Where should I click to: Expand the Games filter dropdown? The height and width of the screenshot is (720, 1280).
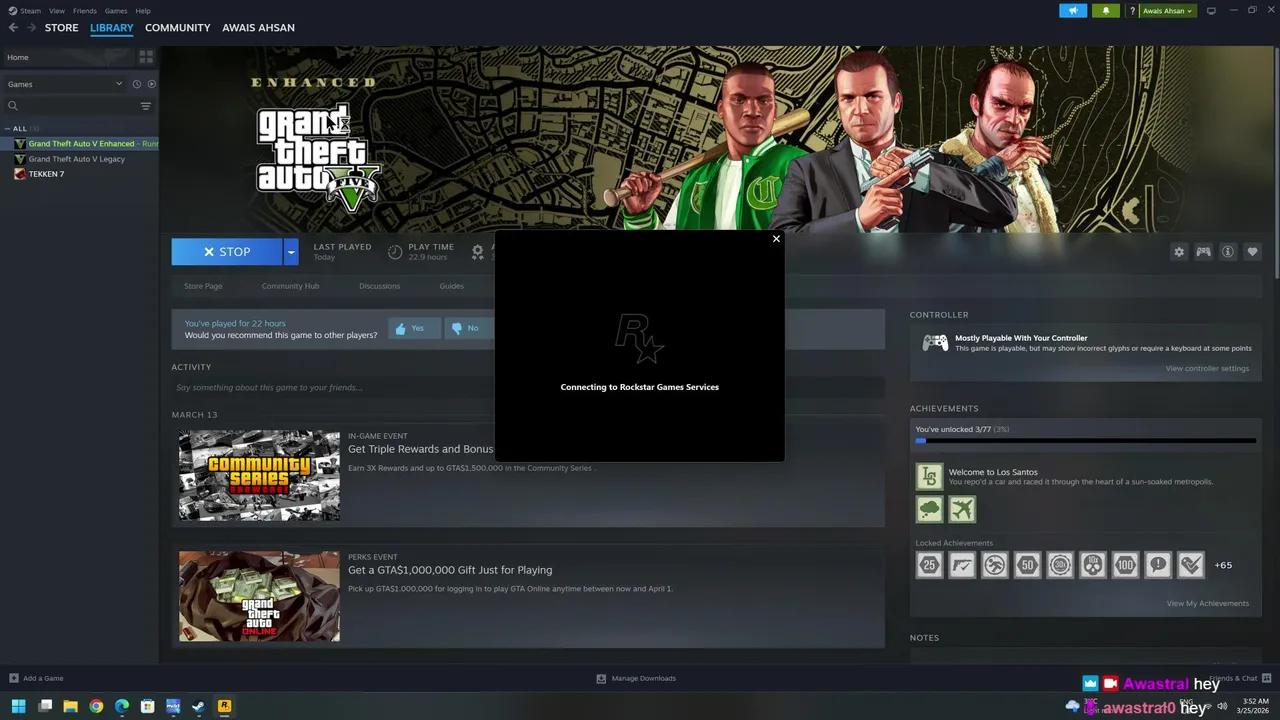pos(65,84)
